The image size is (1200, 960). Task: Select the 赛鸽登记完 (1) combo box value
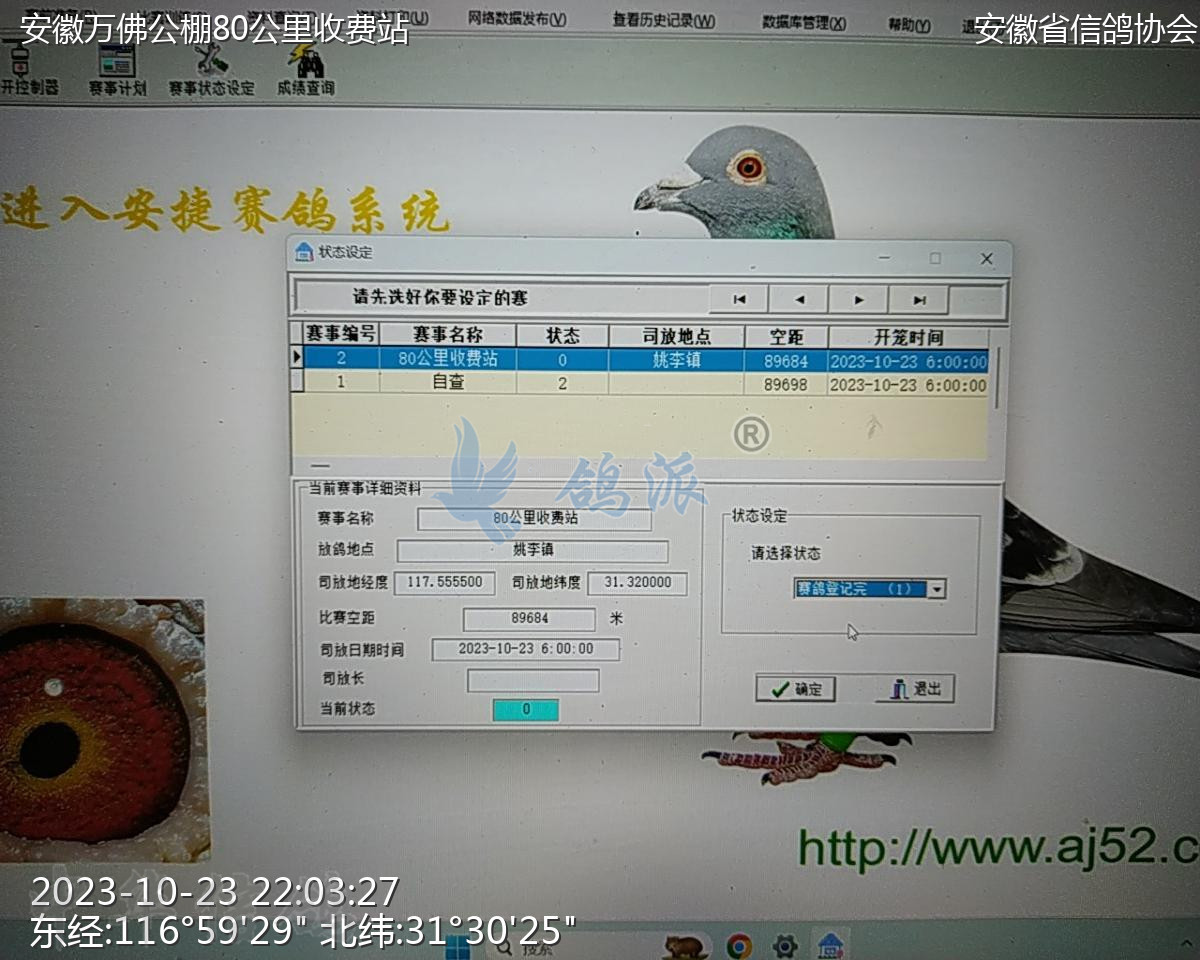click(x=861, y=589)
